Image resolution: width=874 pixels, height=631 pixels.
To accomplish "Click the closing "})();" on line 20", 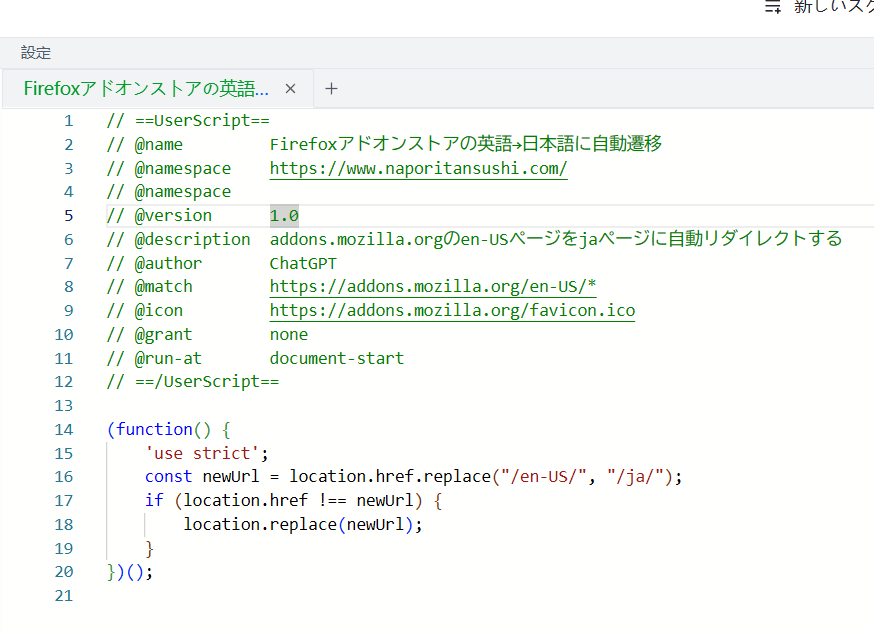I will pyautogui.click(x=129, y=572).
